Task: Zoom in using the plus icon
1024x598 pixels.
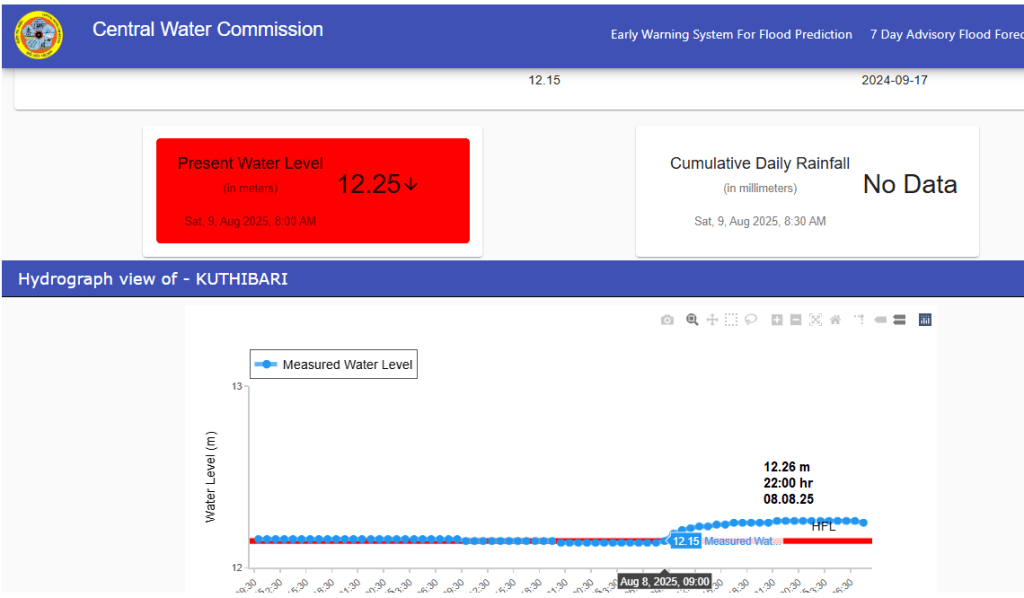Action: point(777,320)
